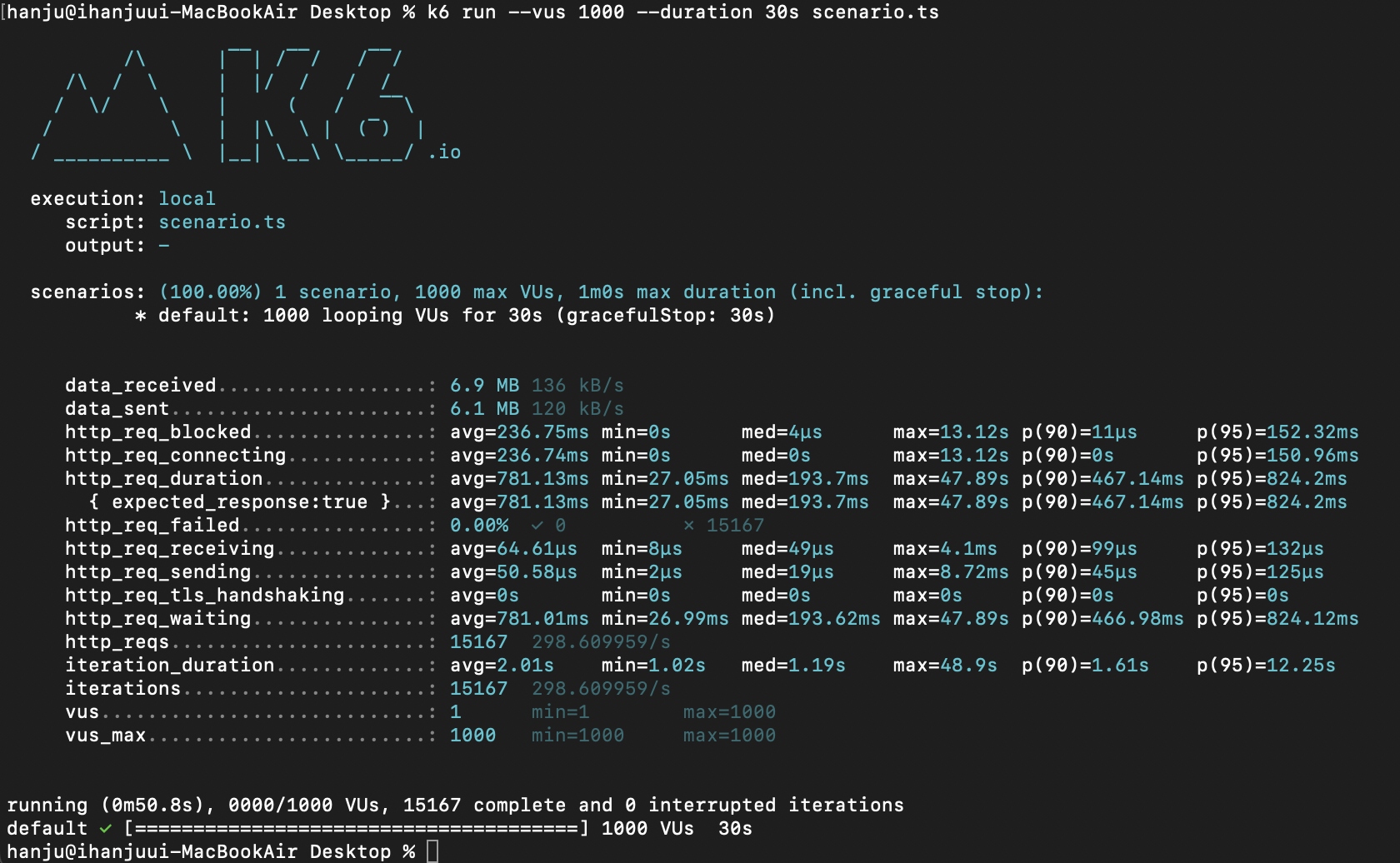Click max=1000 in the vus row
This screenshot has width=1400, height=863.
click(729, 711)
